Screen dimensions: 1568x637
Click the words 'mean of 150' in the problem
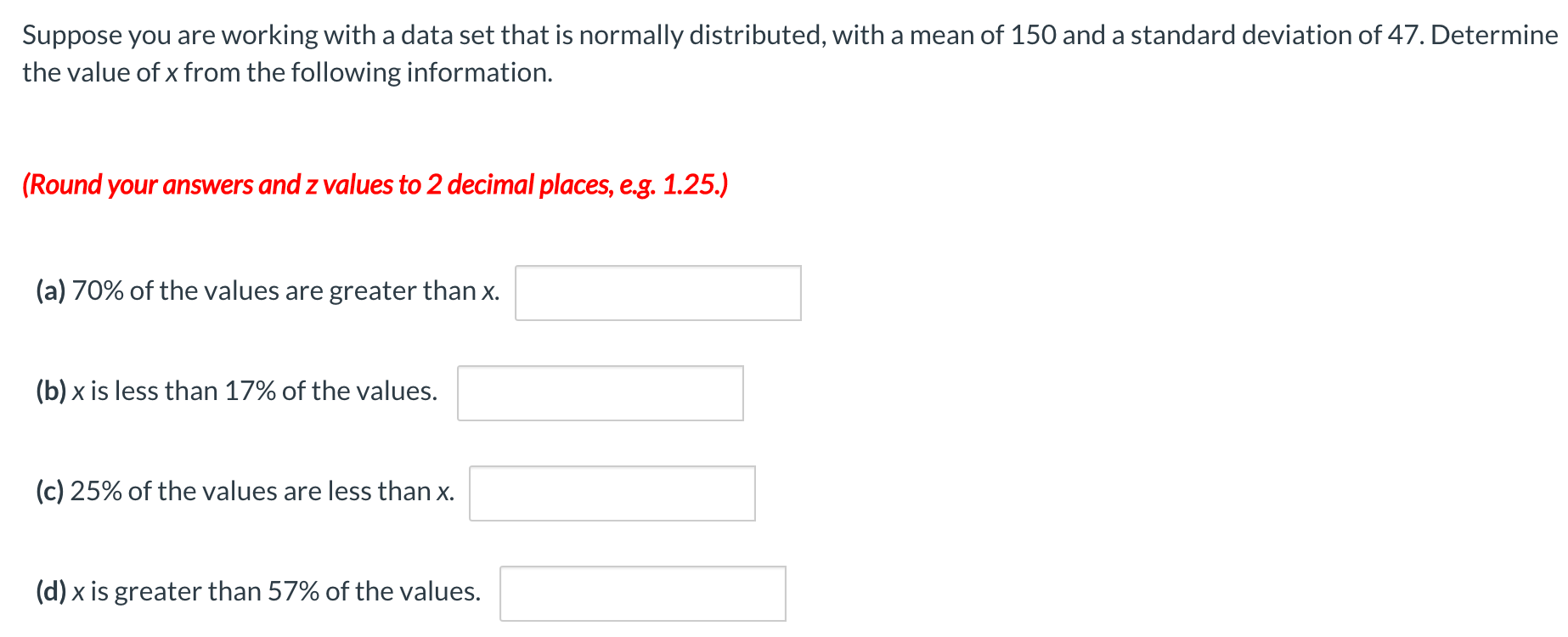coord(983,35)
